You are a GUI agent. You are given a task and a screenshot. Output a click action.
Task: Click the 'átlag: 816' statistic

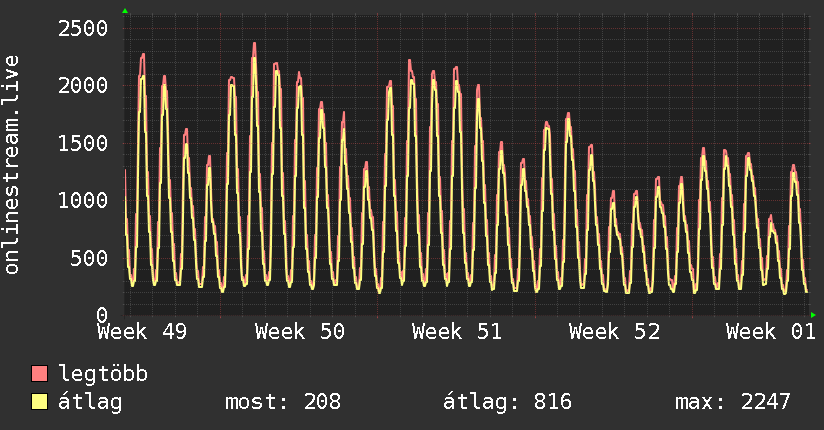[x=507, y=402]
